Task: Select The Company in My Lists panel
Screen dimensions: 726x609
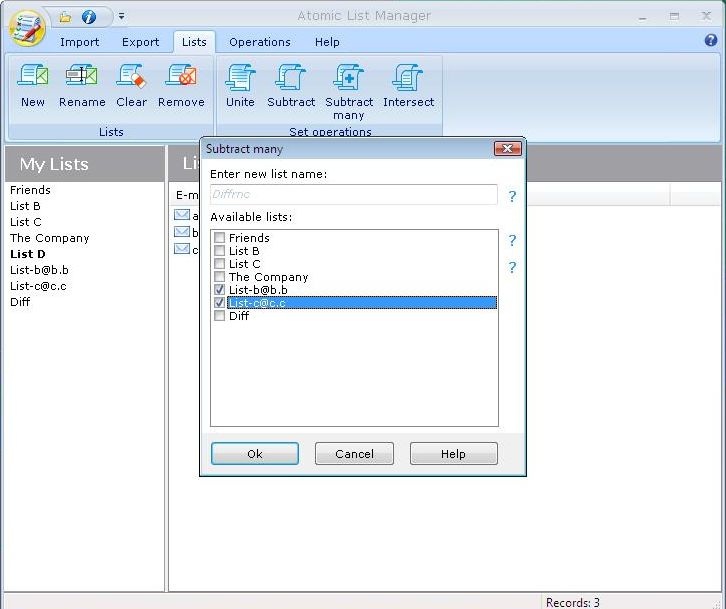Action: click(50, 238)
